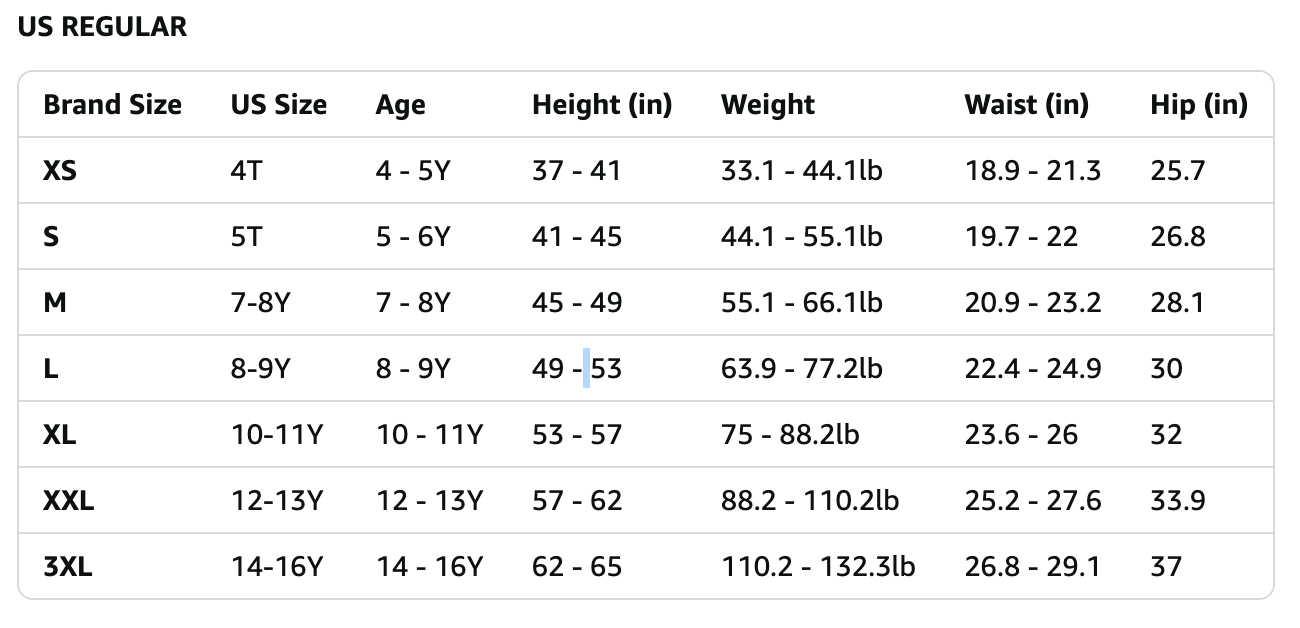This screenshot has height=628, width=1300.
Task: Select the 33.9 hip measurement cell
Action: (x=1177, y=501)
